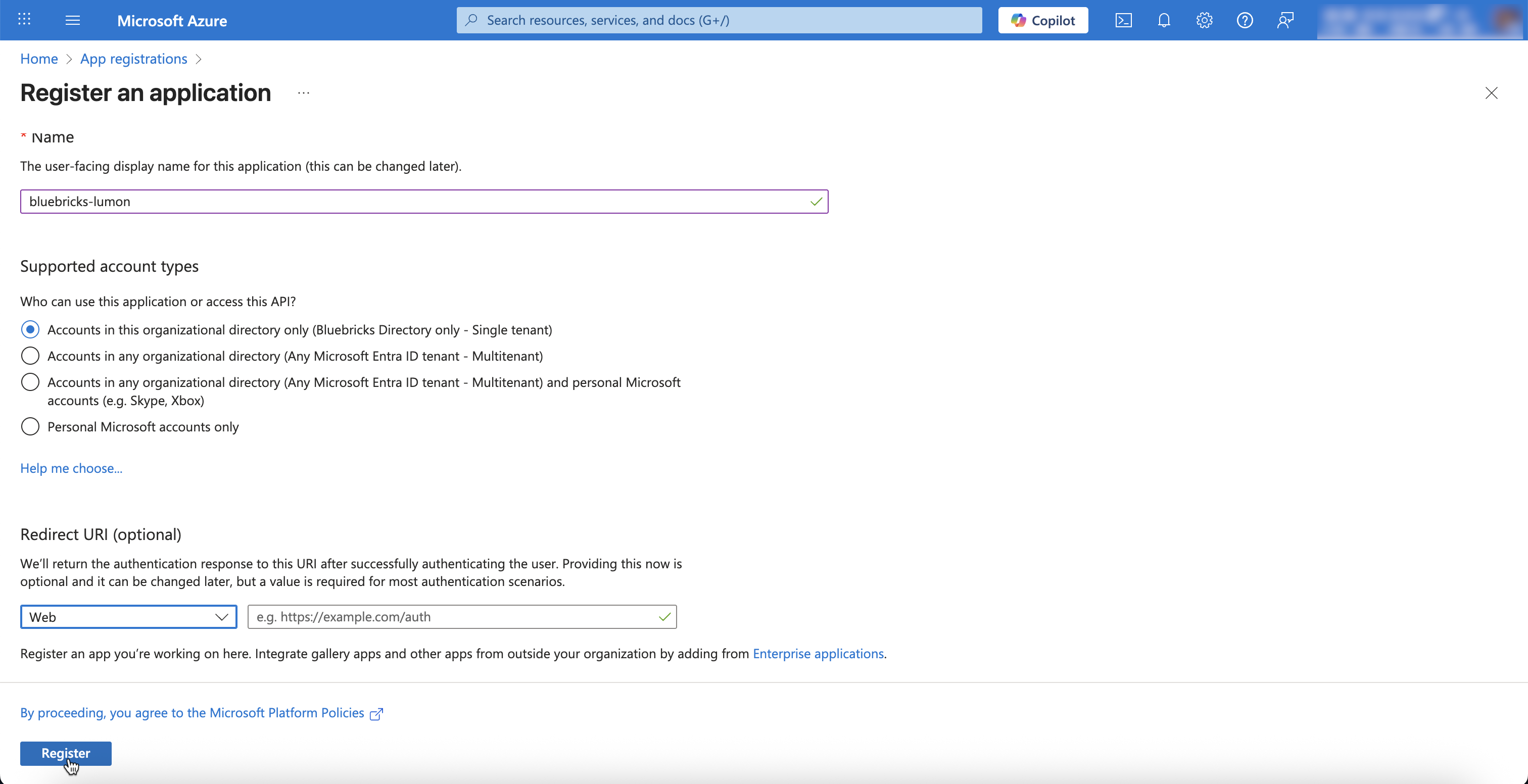Open portal settings gear
The width and height of the screenshot is (1528, 784).
(x=1204, y=20)
